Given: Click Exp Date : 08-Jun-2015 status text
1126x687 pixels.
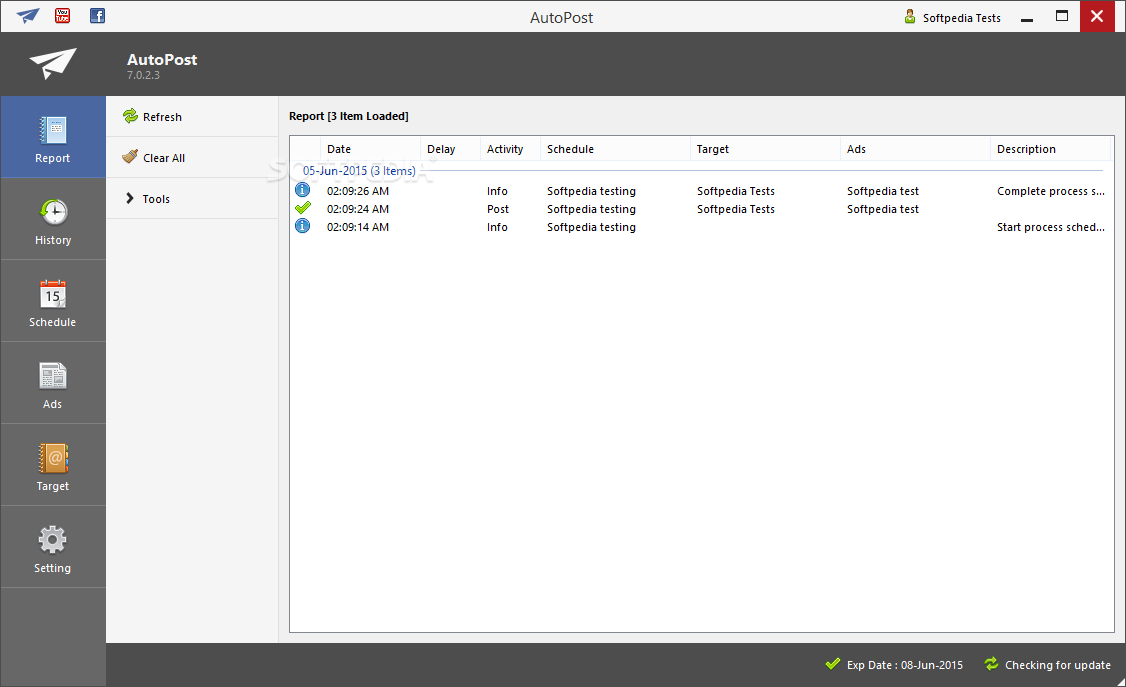Looking at the screenshot, I should tap(905, 665).
